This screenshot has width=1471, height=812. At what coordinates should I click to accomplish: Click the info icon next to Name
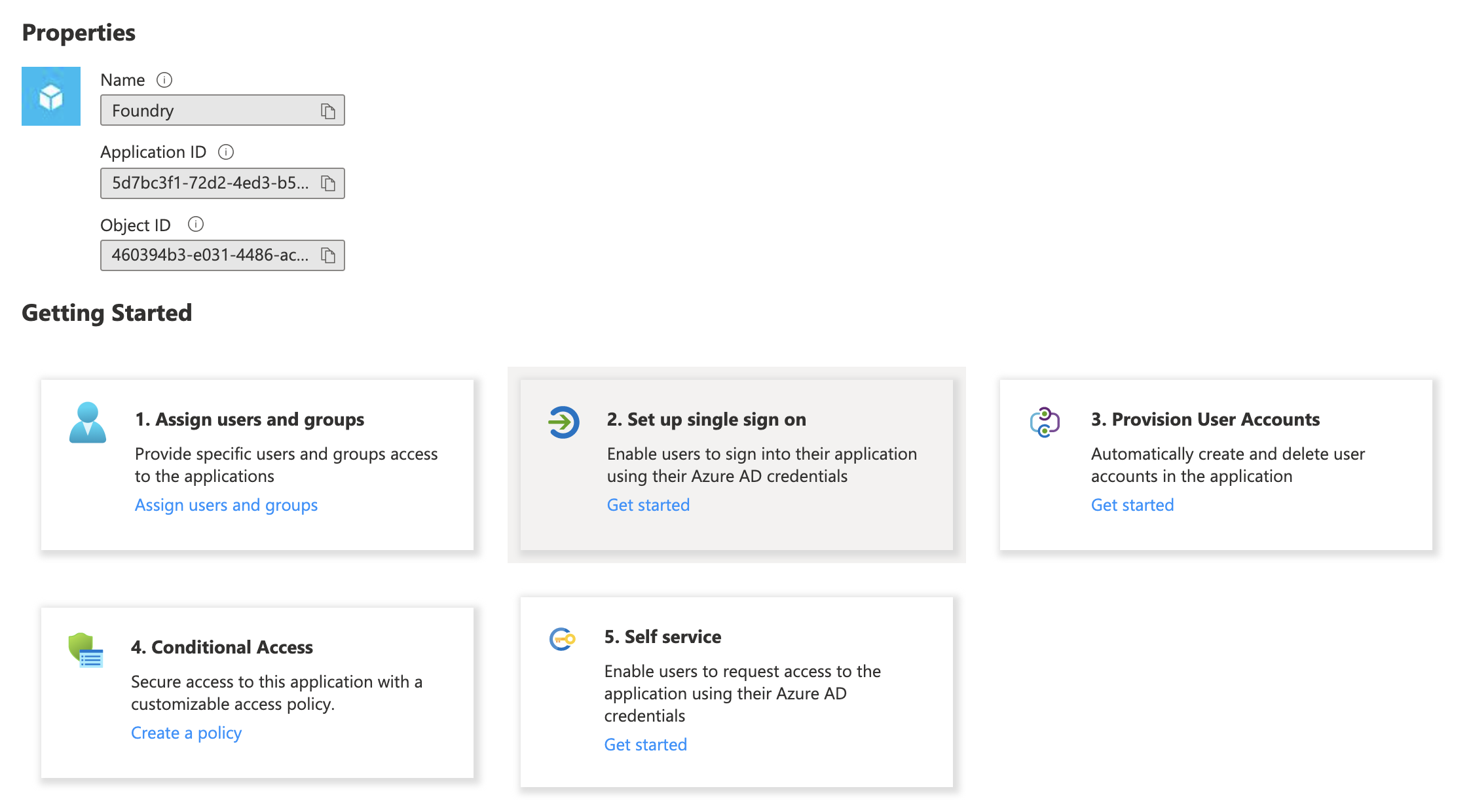[164, 80]
